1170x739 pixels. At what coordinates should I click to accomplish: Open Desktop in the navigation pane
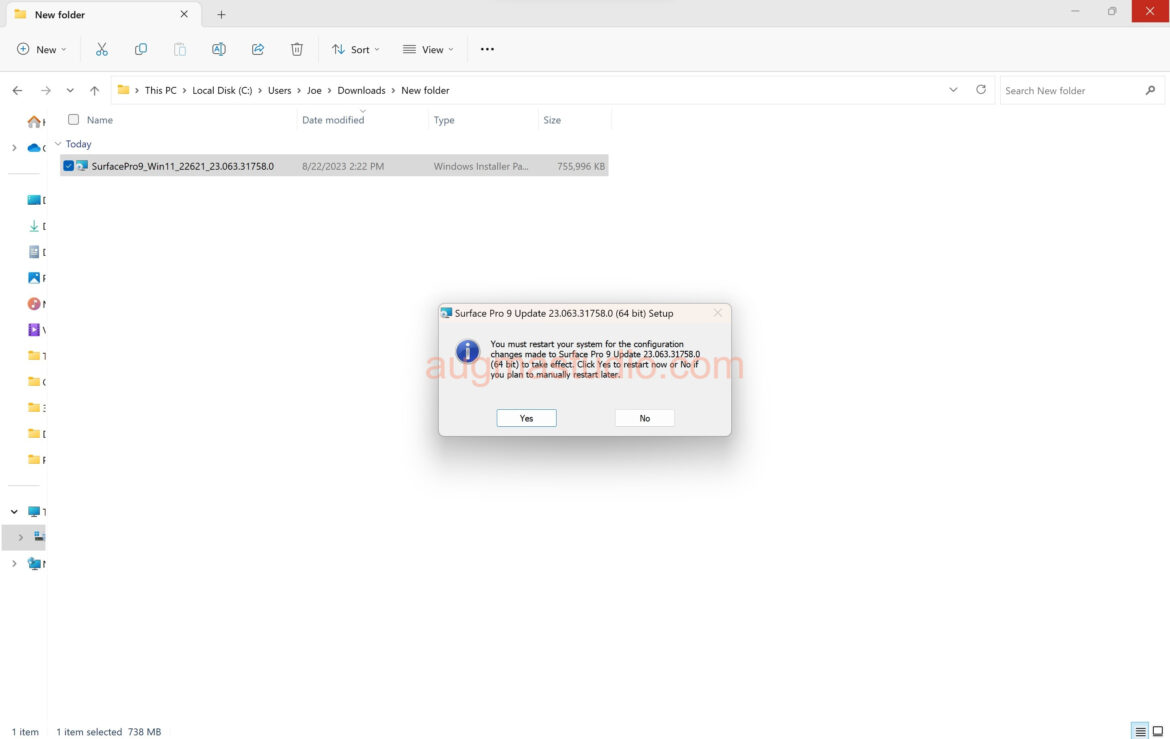[34, 199]
